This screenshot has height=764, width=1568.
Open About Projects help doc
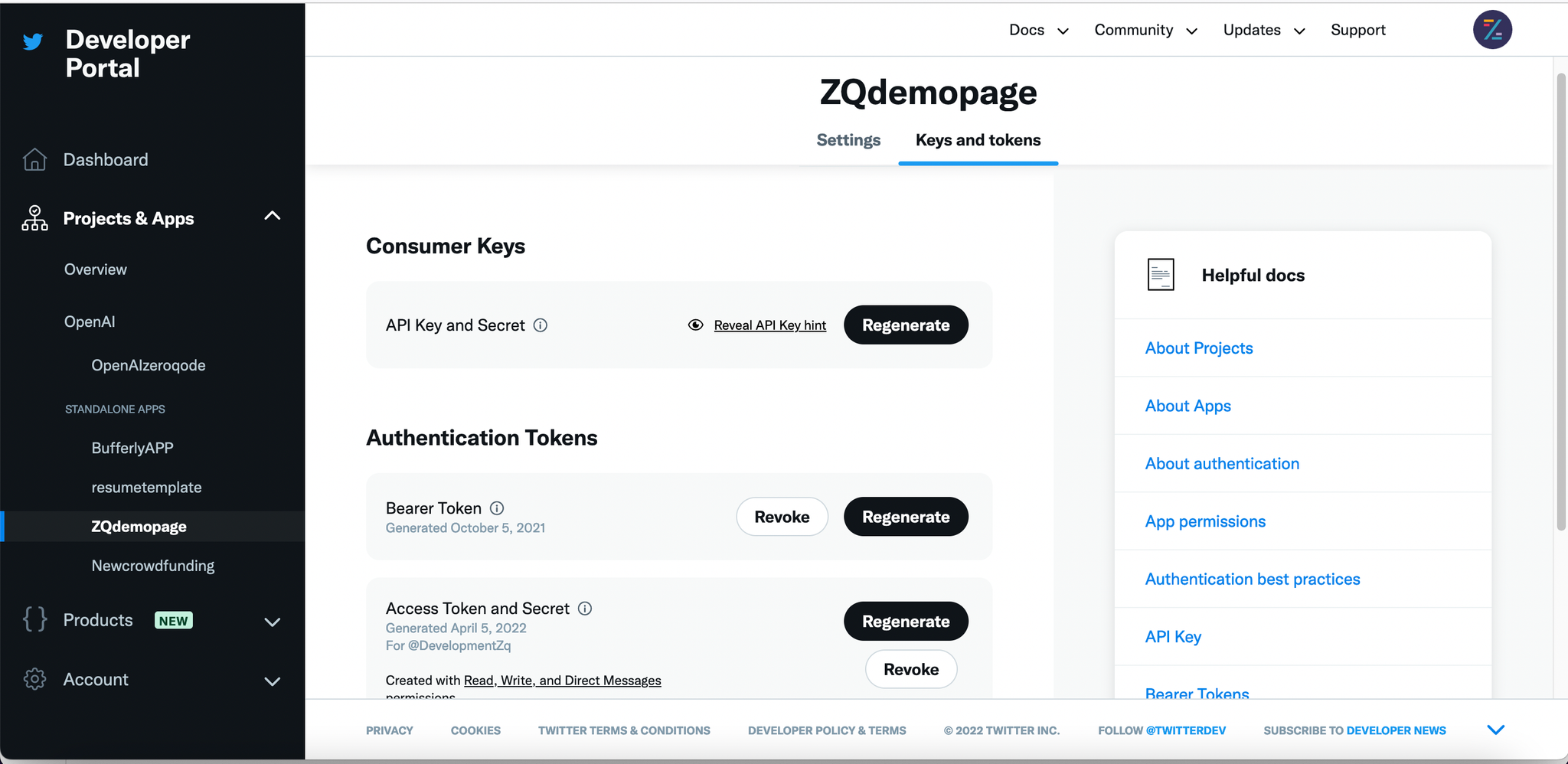1199,348
